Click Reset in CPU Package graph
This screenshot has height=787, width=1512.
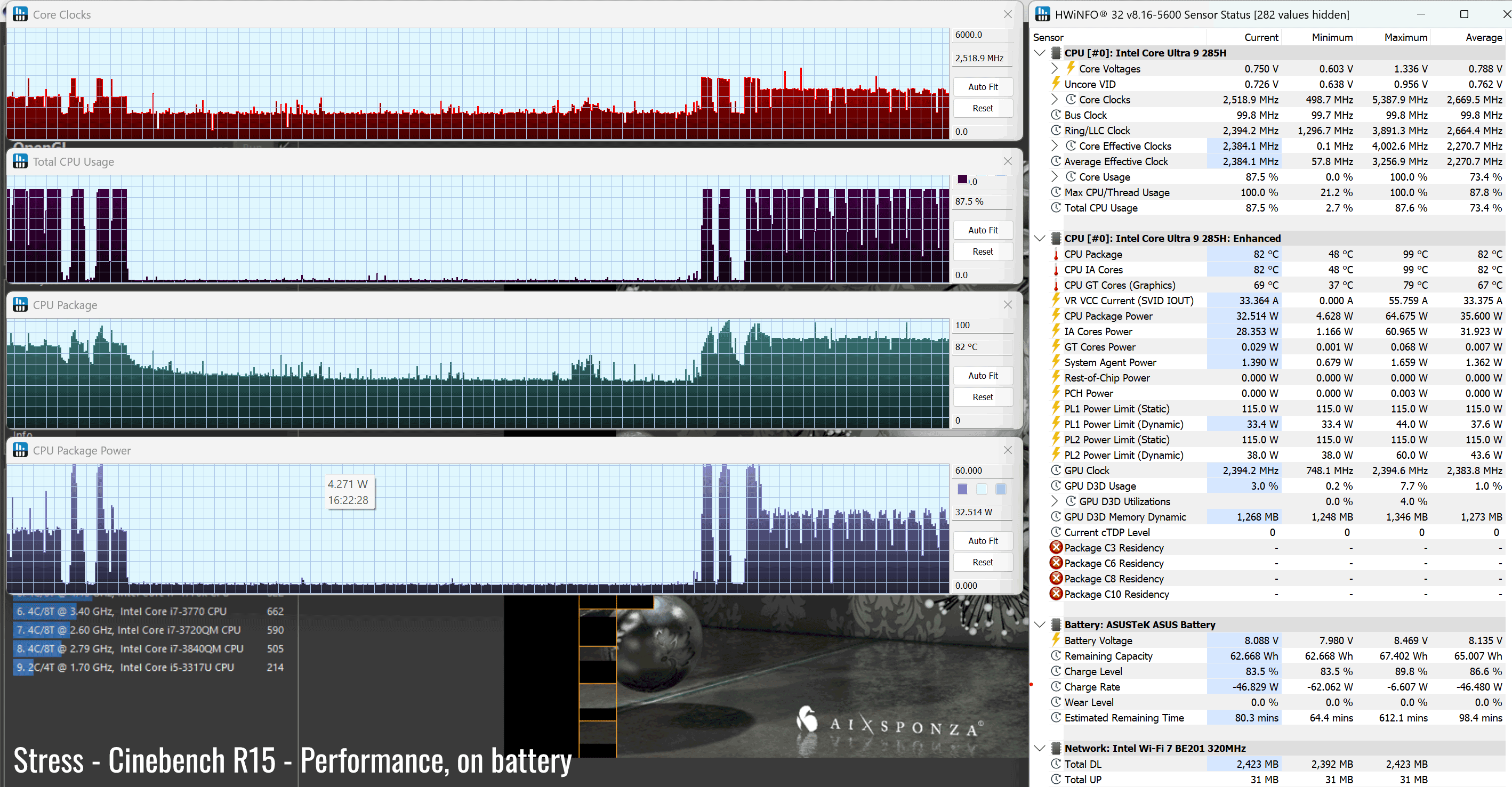click(983, 396)
